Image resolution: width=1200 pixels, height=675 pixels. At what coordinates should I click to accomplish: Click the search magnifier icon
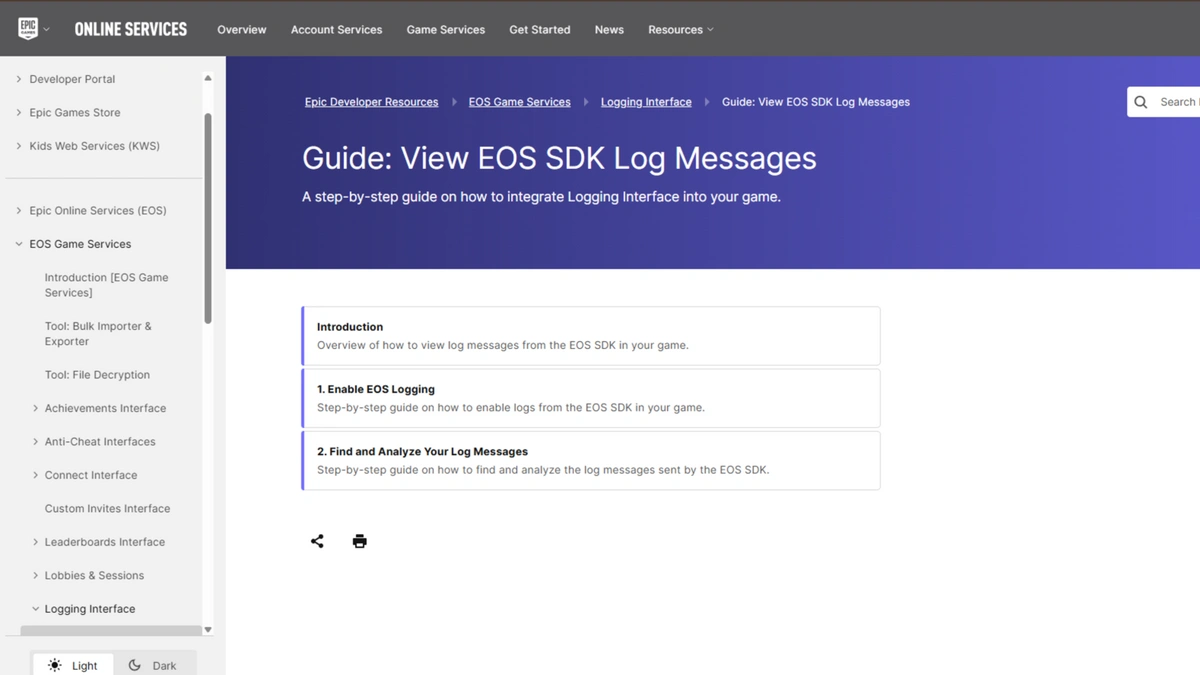coord(1141,102)
